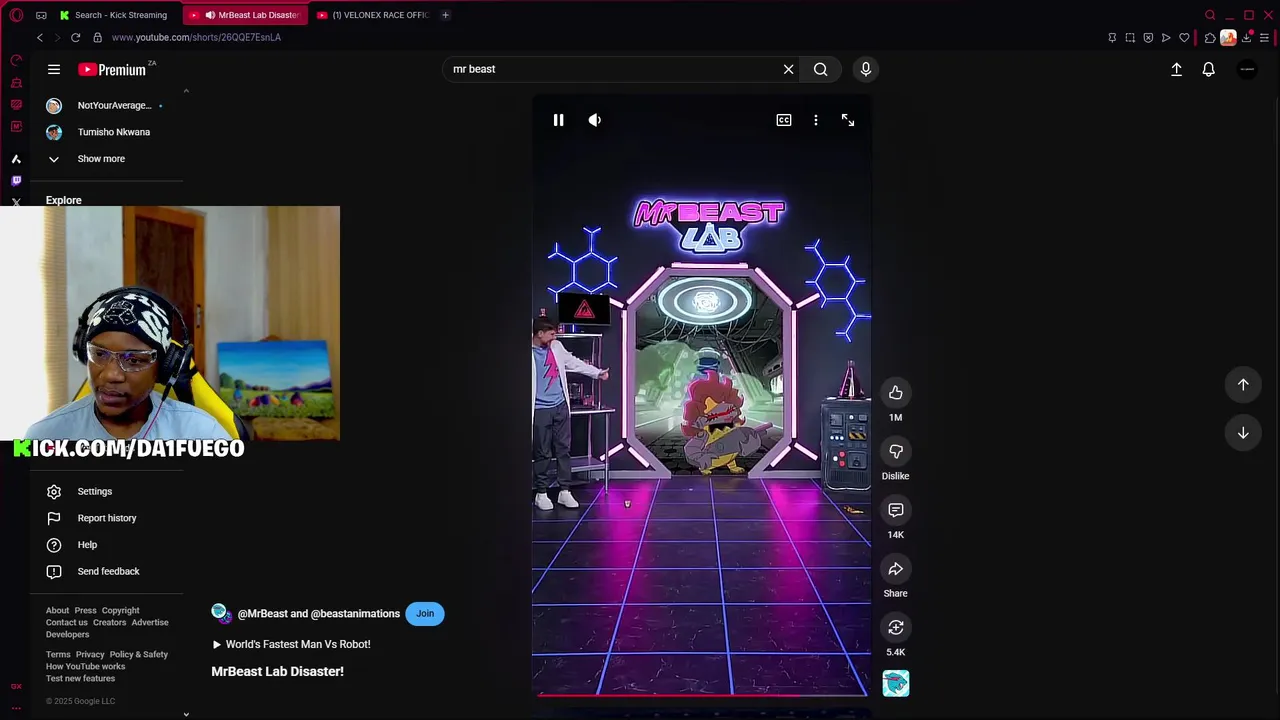Open the extensions cube icon

tap(1210, 38)
